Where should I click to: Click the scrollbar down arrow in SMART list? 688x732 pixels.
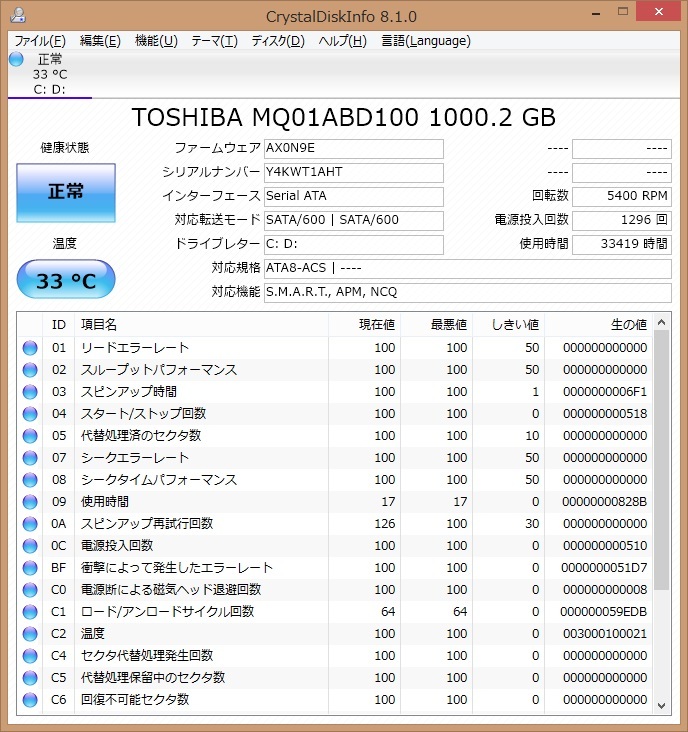[661, 706]
